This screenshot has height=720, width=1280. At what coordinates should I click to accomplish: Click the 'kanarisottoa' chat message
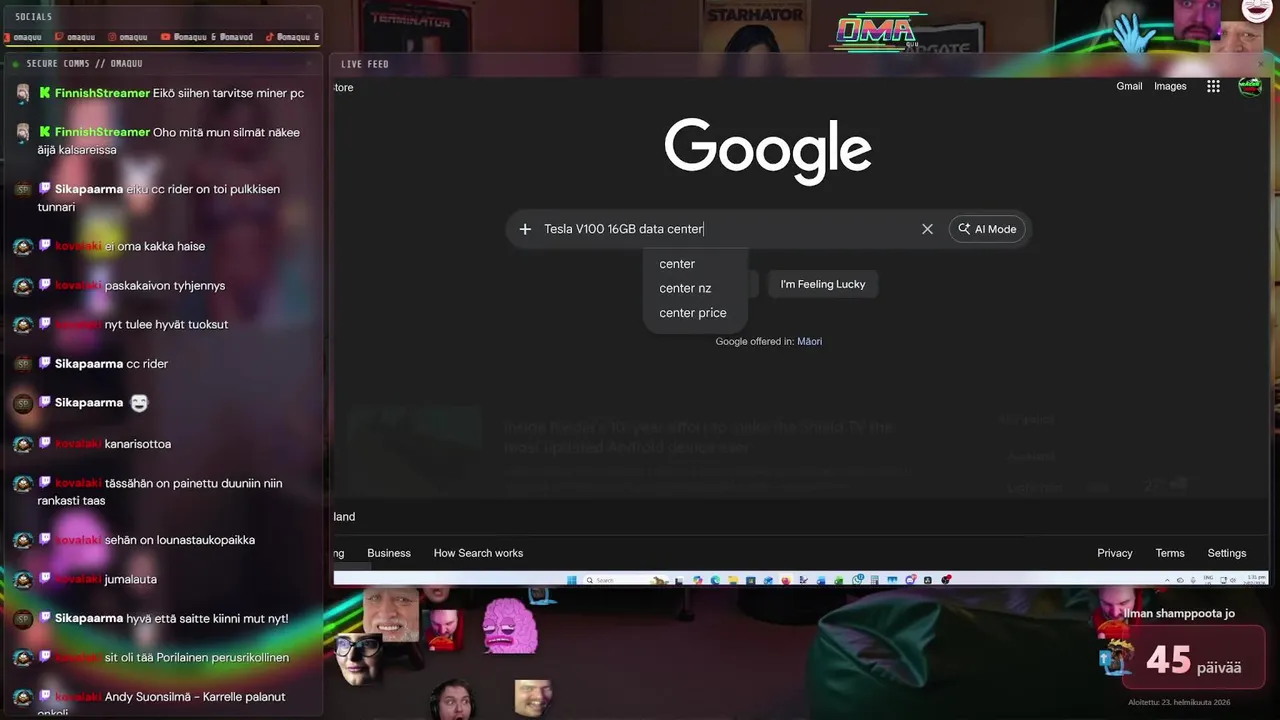pyautogui.click(x=138, y=443)
